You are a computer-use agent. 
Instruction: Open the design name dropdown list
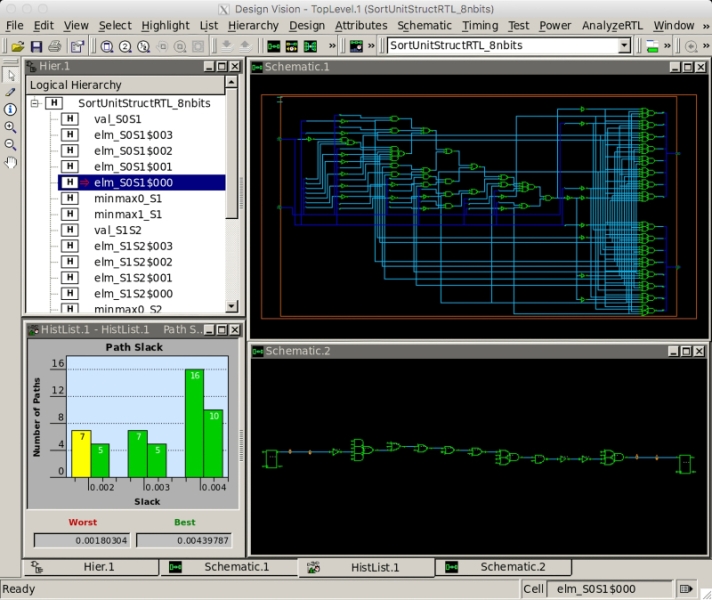624,46
